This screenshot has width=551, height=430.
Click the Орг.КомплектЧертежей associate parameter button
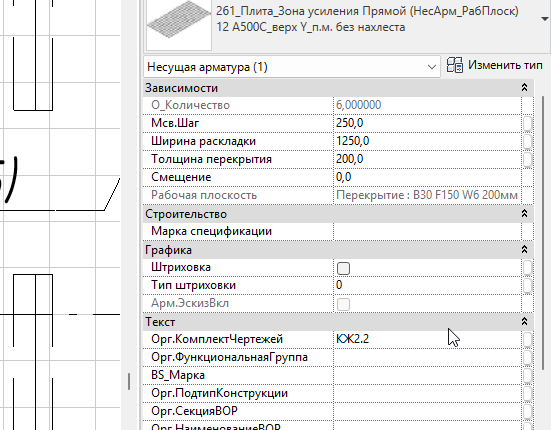527,339
